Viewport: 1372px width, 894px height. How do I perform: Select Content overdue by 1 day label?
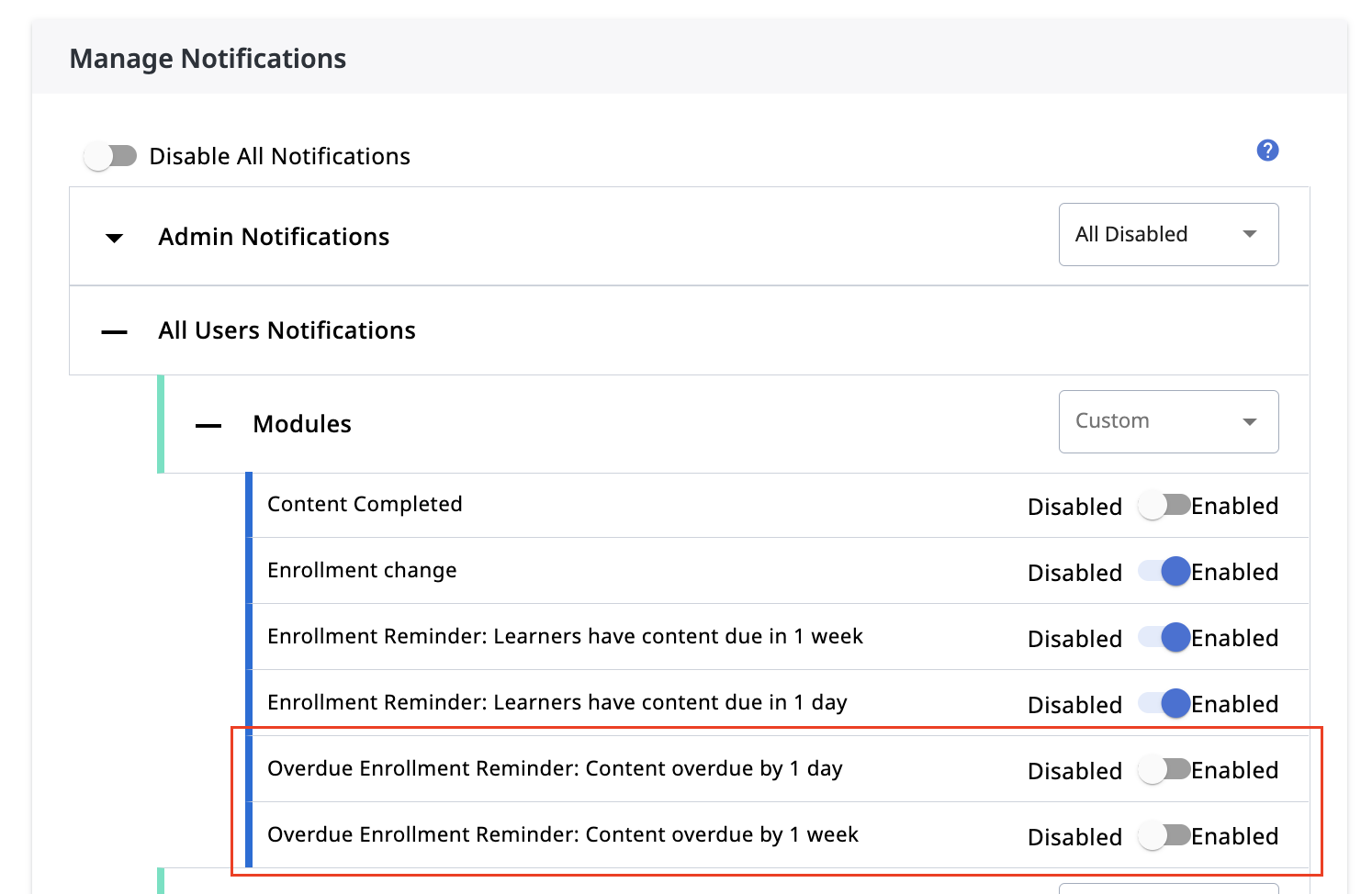[555, 768]
